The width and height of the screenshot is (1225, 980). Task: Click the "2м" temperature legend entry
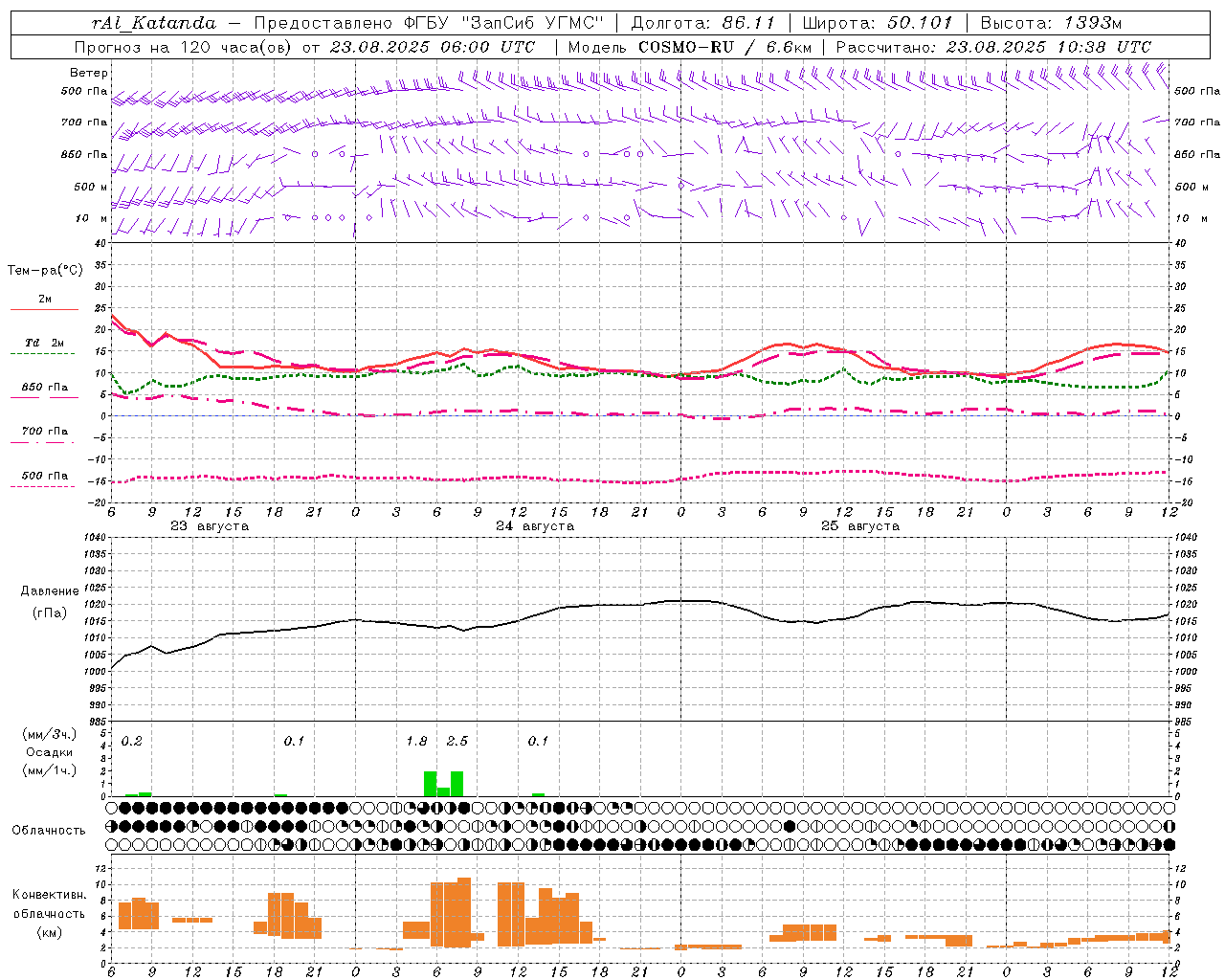click(x=45, y=300)
